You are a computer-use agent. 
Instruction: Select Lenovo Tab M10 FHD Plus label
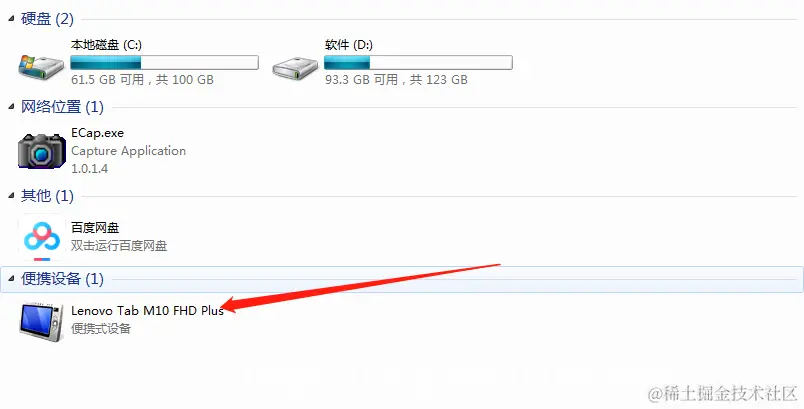[x=147, y=311]
